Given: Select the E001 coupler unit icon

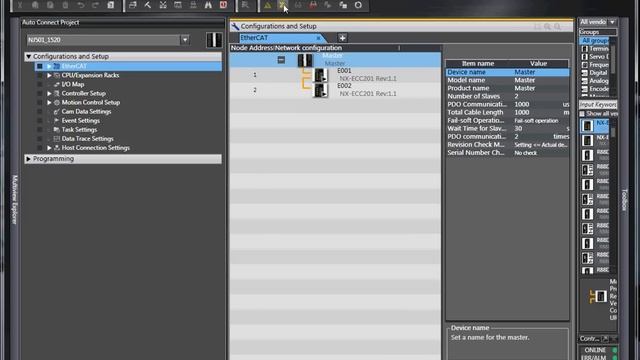Looking at the screenshot, I should click(320, 75).
